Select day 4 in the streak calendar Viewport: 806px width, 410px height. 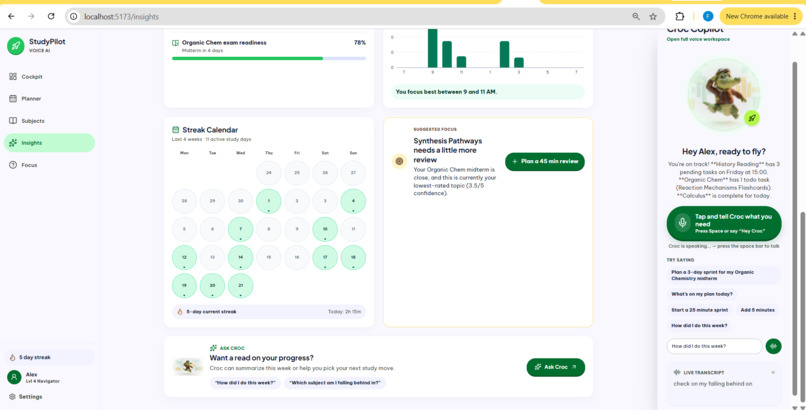[x=353, y=201]
